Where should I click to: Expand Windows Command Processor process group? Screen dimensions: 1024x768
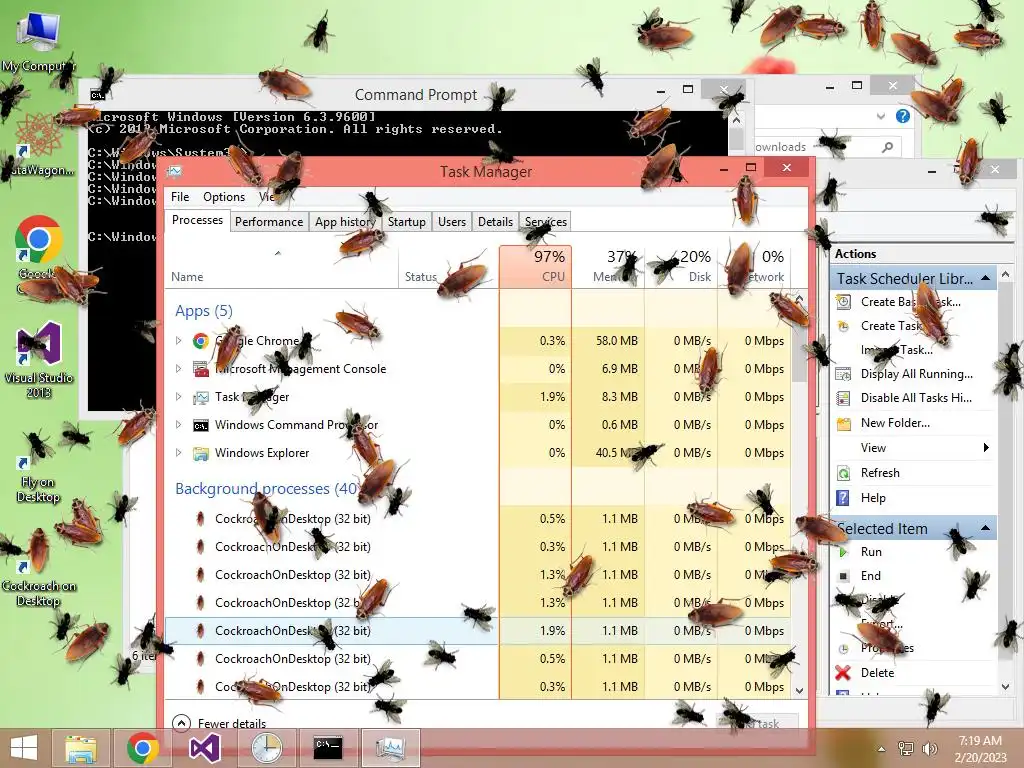pos(178,425)
